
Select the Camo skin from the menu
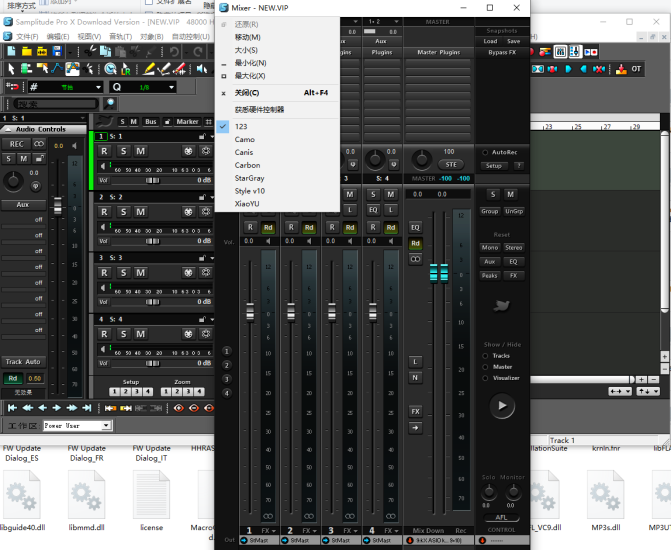point(244,140)
